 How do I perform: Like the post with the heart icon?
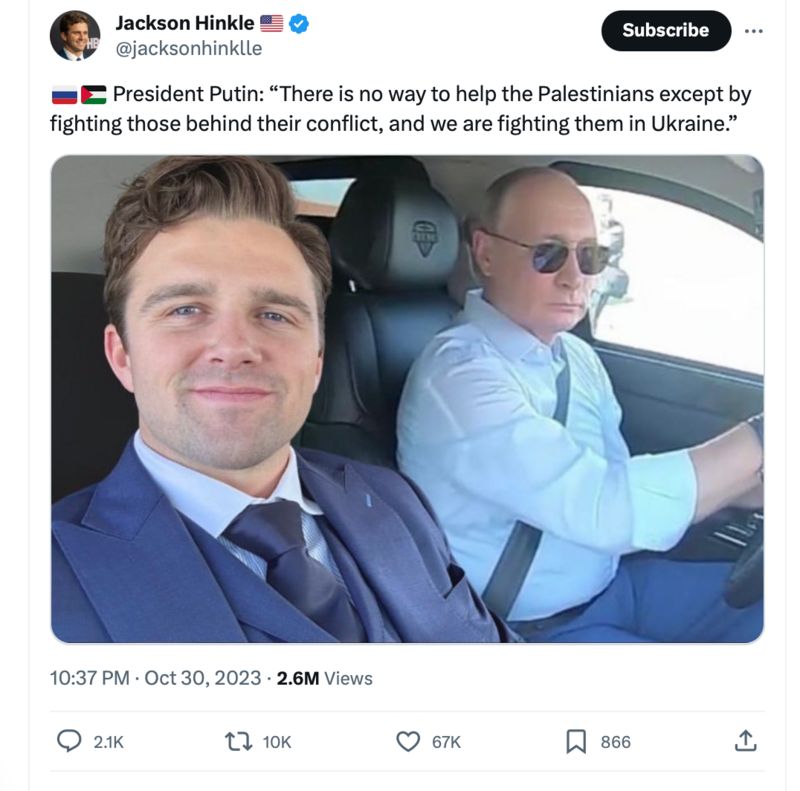pos(408,741)
